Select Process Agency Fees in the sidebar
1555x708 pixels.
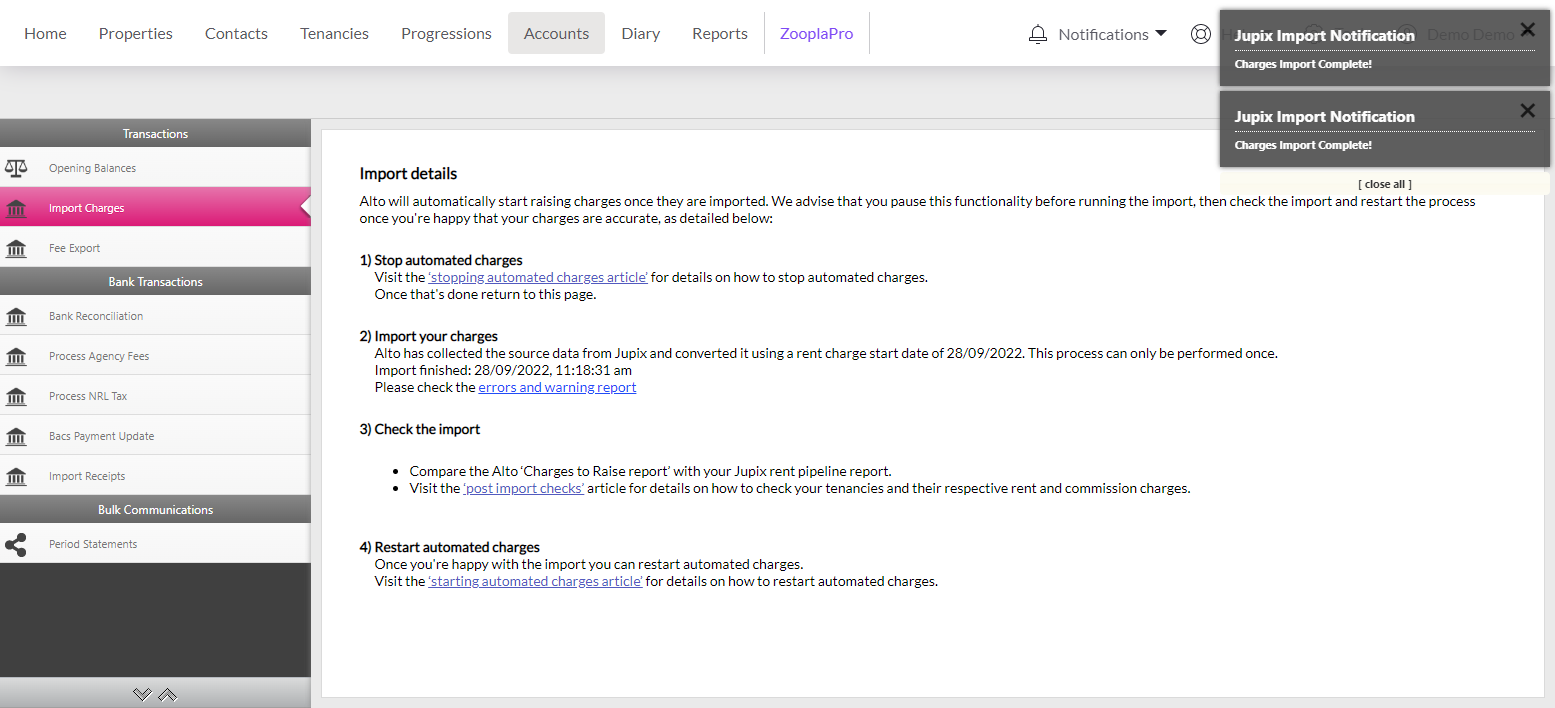(x=155, y=356)
